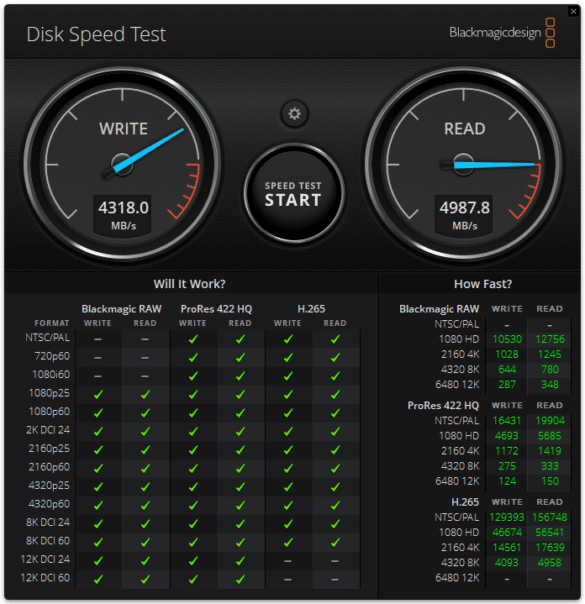Click ProRes write checkmark for NTSC/PAL row

click(193, 339)
